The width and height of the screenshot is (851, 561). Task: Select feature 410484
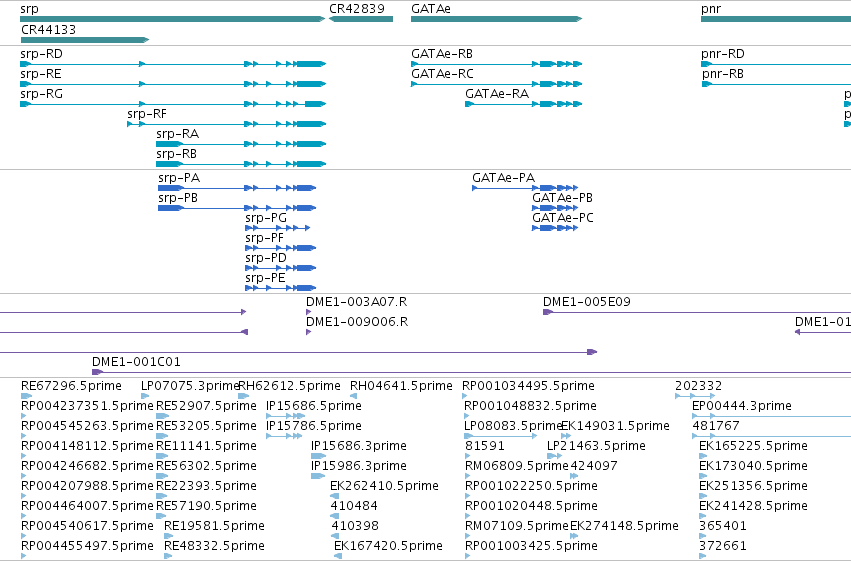coord(335,517)
